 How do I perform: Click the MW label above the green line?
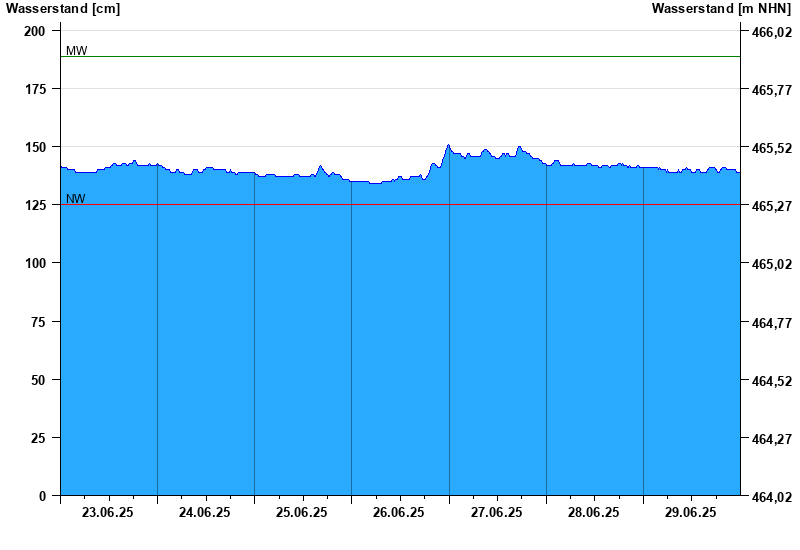point(76,51)
